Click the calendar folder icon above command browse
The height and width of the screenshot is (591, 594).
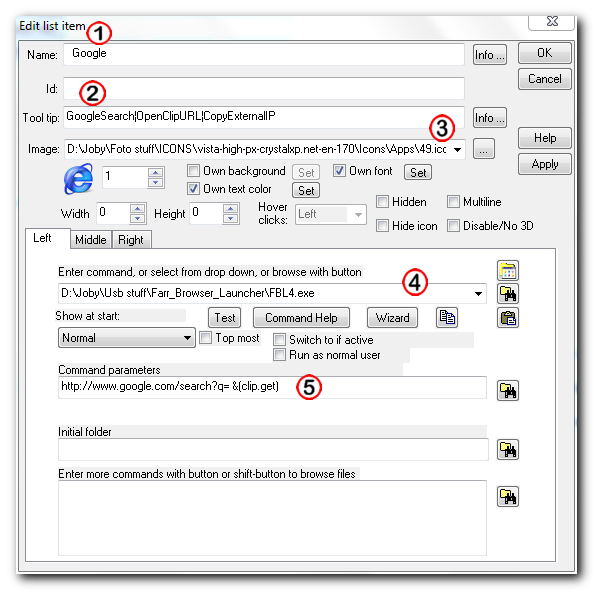click(508, 271)
